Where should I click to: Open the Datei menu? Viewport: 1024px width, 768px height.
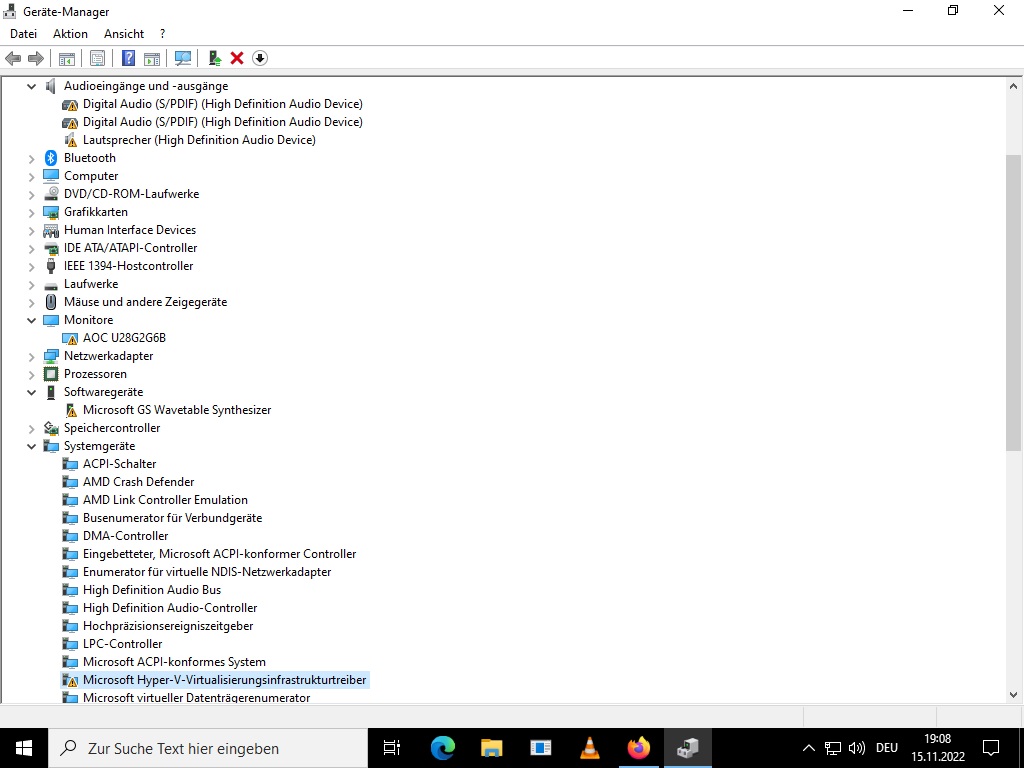24,34
